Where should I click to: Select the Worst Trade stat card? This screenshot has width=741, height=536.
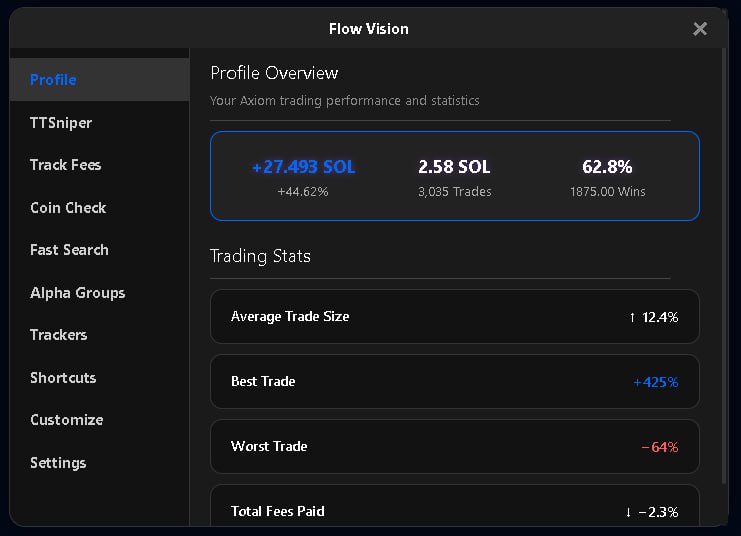pyautogui.click(x=454, y=447)
